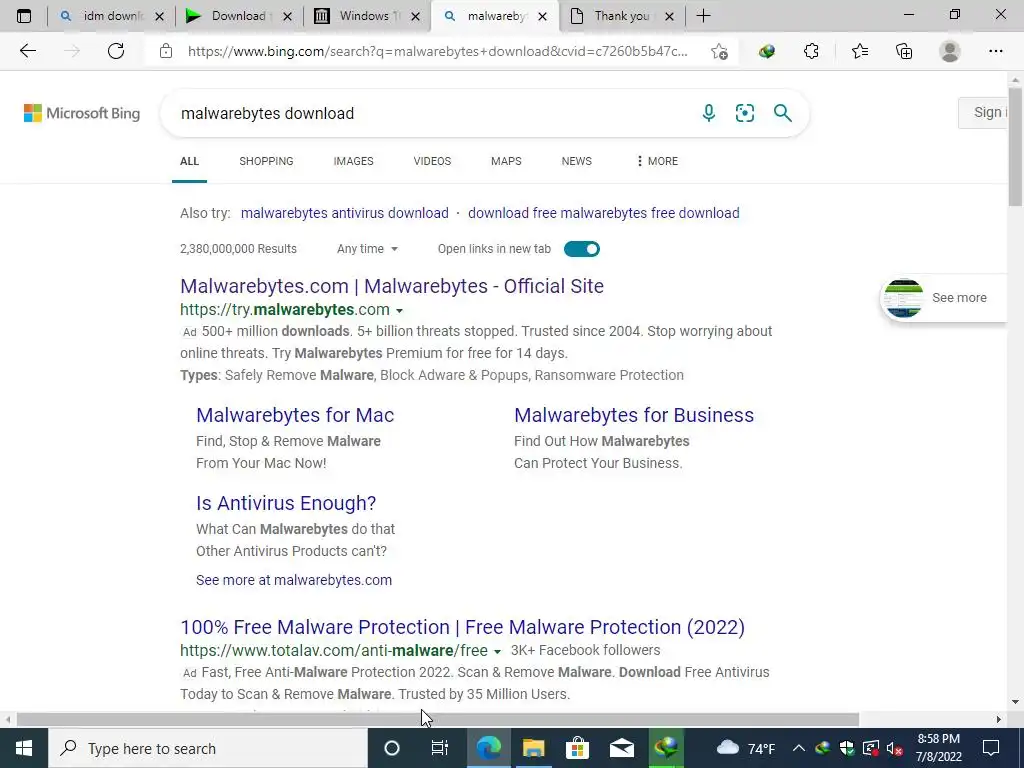Open the Extensions puzzle icon
The image size is (1024, 768).
[x=811, y=51]
